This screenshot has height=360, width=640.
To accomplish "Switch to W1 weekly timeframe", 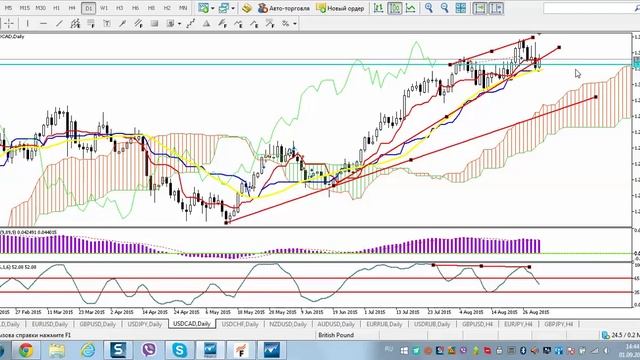I will coord(104,8).
